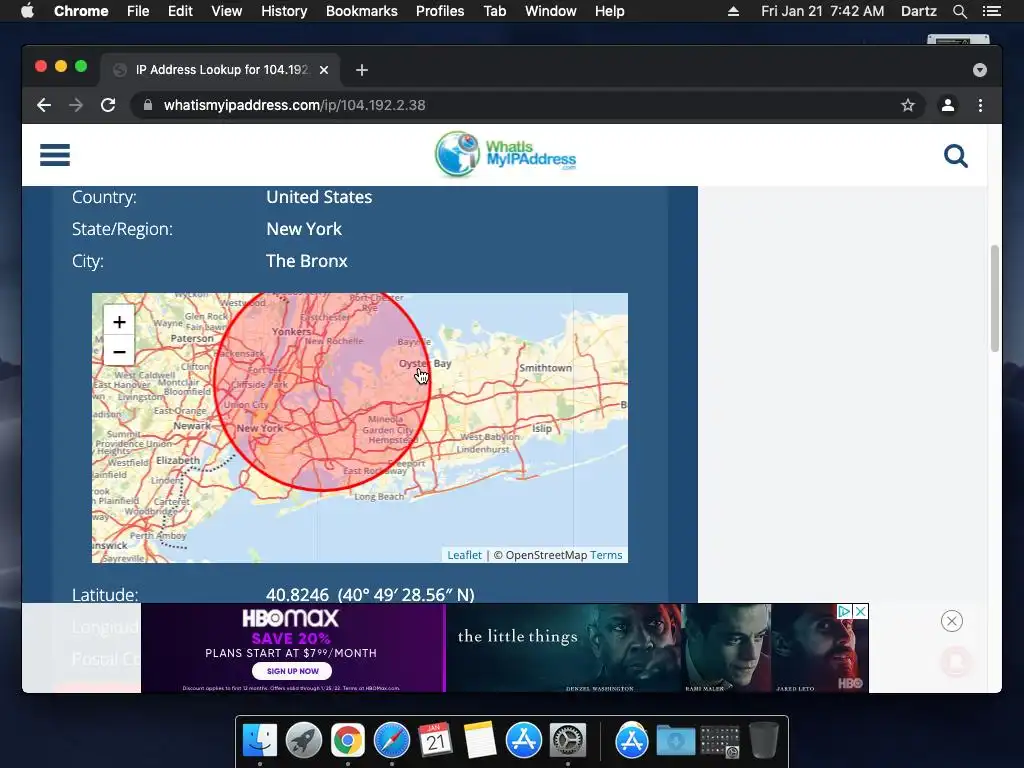
Task: Click "The Bronx" city value
Action: point(306,261)
